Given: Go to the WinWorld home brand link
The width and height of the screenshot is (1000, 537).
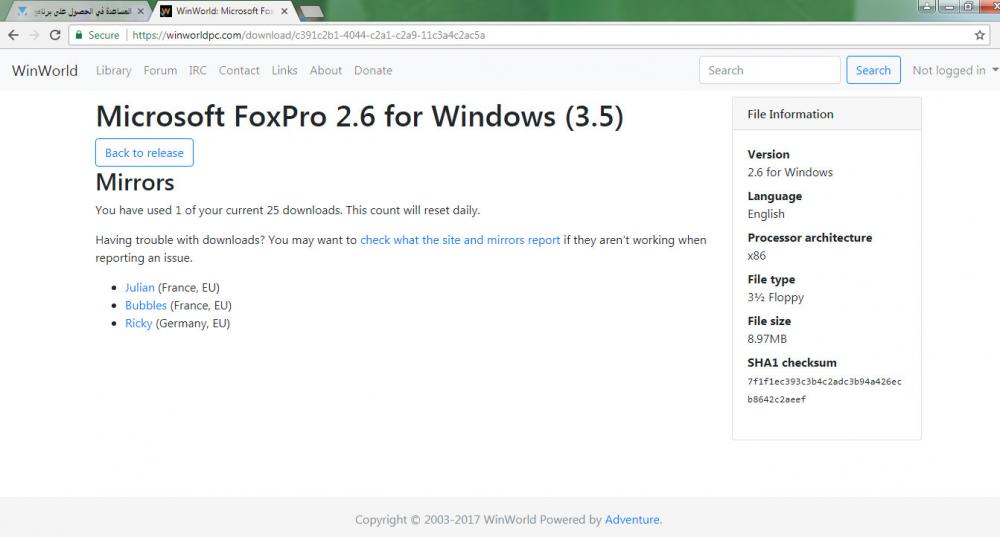Looking at the screenshot, I should click(45, 70).
